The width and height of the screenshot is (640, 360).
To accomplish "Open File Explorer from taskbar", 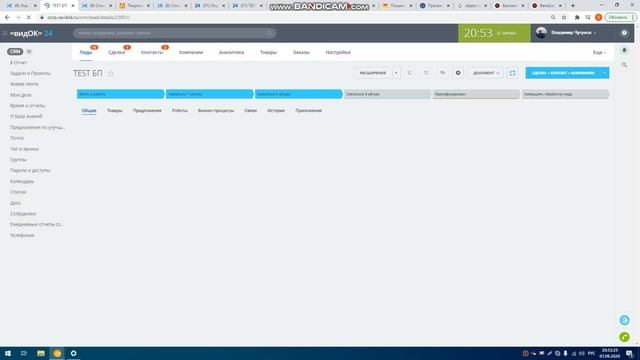I will click(x=40, y=353).
